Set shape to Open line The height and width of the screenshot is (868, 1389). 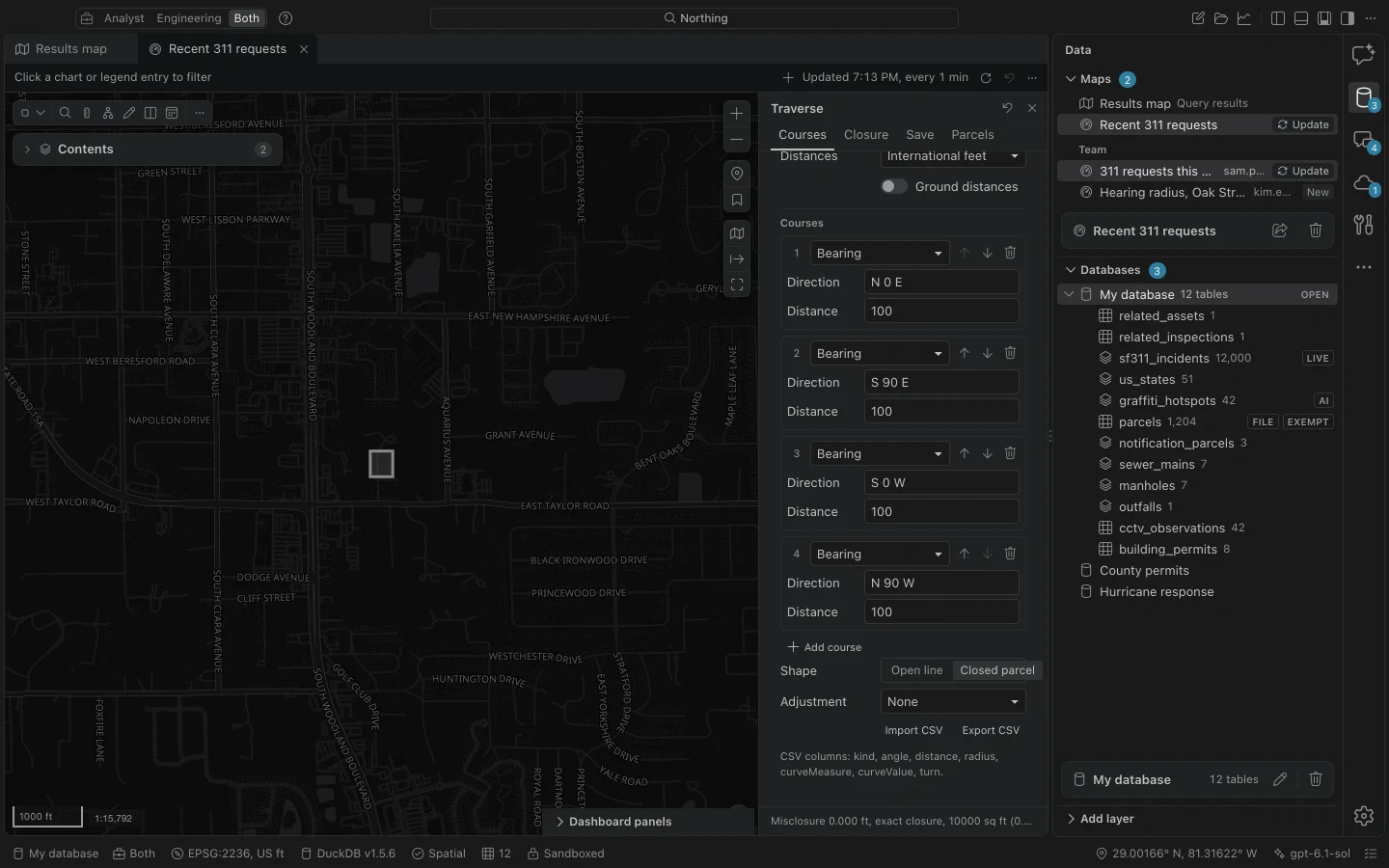tap(917, 670)
